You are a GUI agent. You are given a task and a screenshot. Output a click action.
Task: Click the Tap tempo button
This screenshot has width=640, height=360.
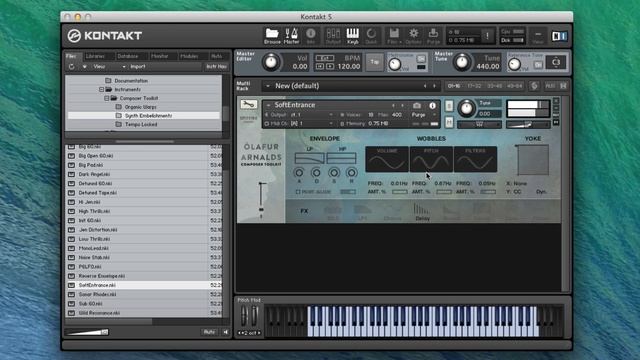click(374, 62)
